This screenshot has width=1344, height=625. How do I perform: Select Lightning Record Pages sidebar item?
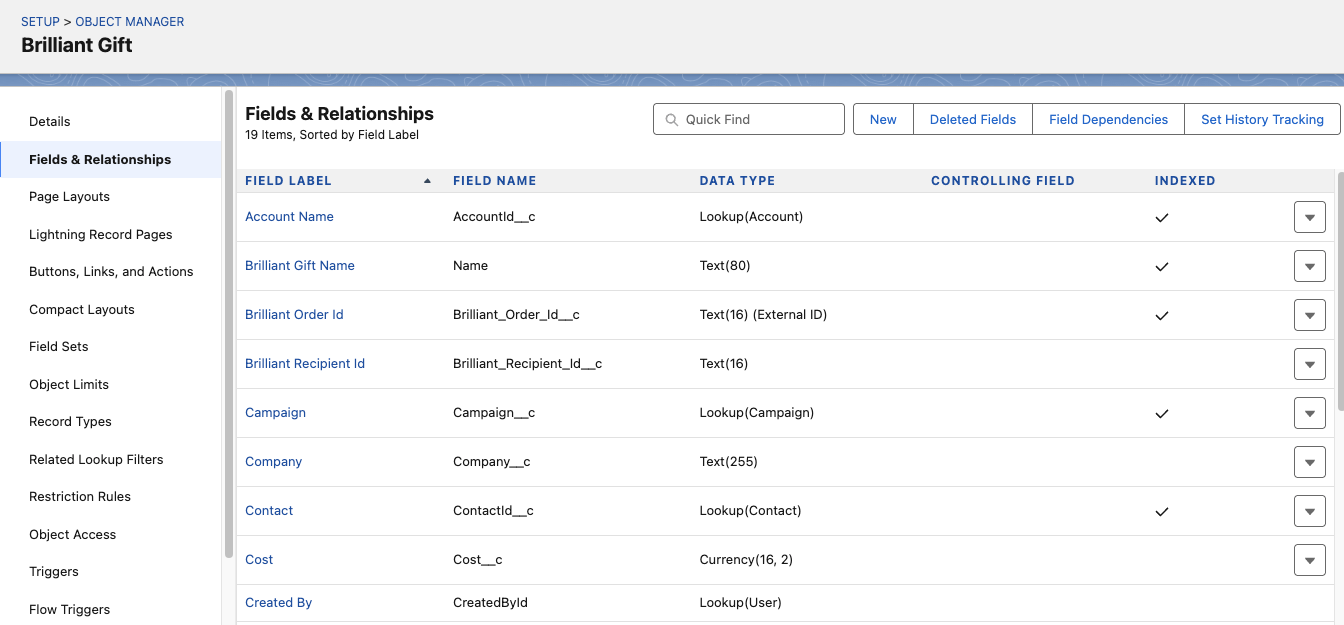(100, 234)
